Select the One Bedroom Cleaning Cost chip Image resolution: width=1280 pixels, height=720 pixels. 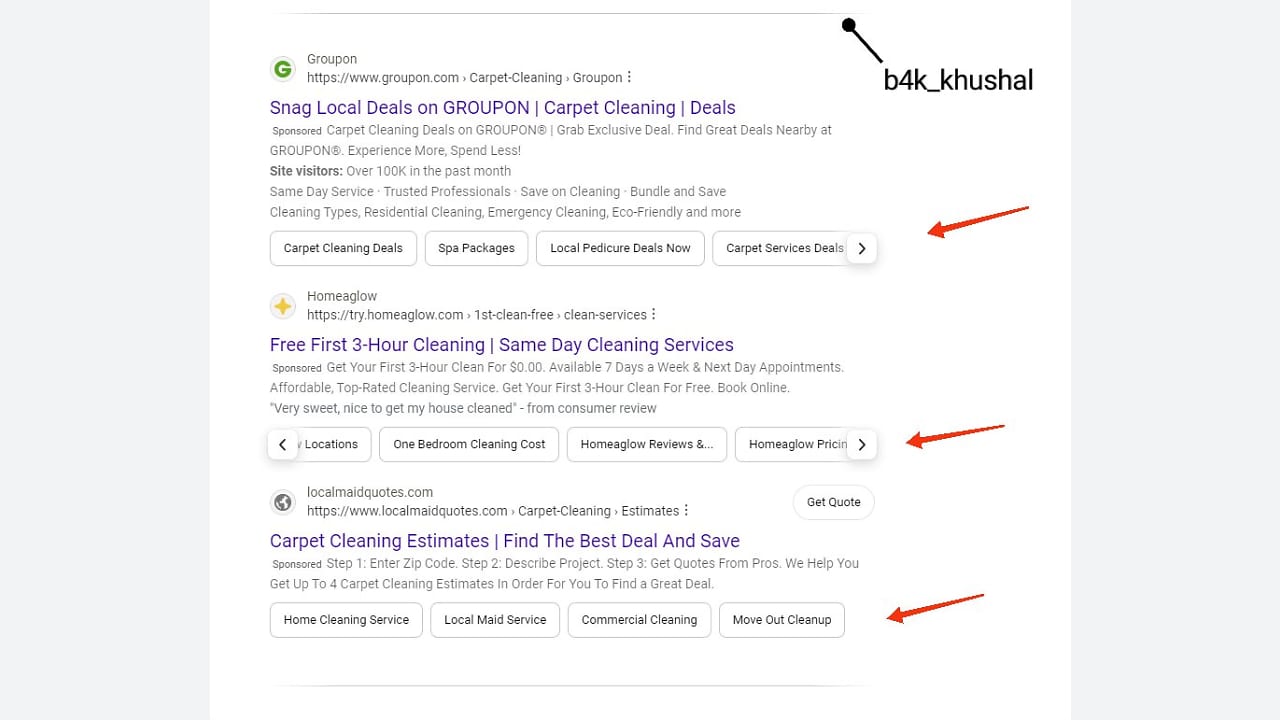click(469, 445)
